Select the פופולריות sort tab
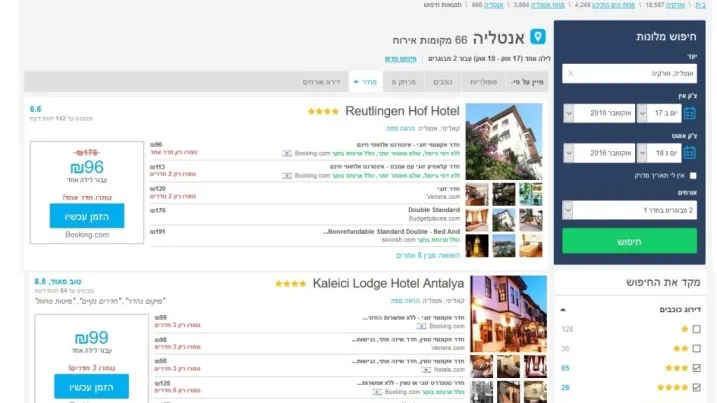This screenshot has width=717, height=403. pos(483,82)
